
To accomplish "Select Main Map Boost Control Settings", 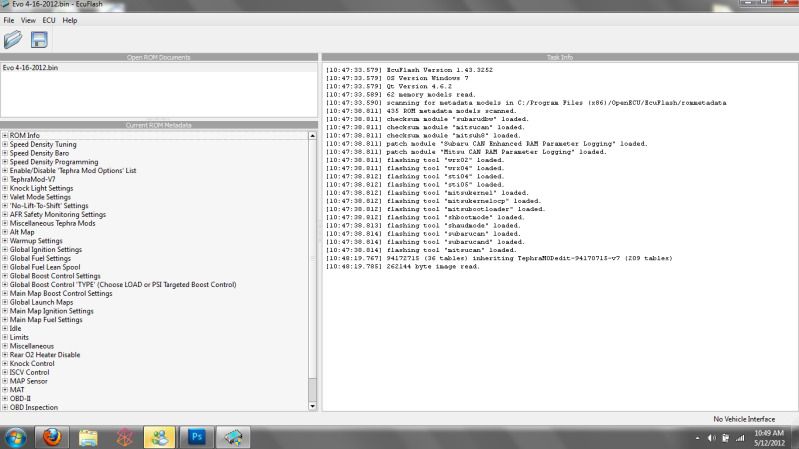I will (x=61, y=293).
